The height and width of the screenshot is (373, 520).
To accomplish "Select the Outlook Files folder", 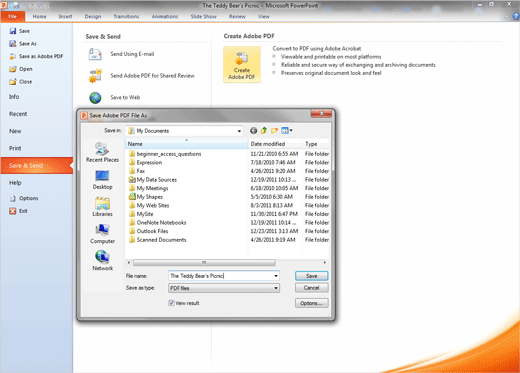I will (x=149, y=231).
